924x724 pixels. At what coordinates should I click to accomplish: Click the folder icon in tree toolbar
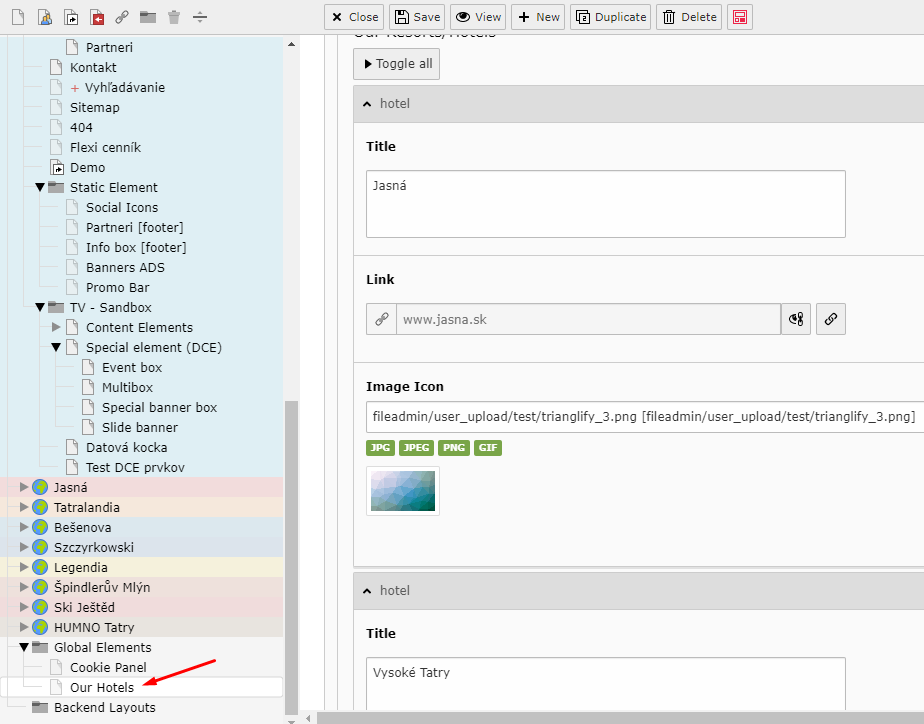(148, 17)
